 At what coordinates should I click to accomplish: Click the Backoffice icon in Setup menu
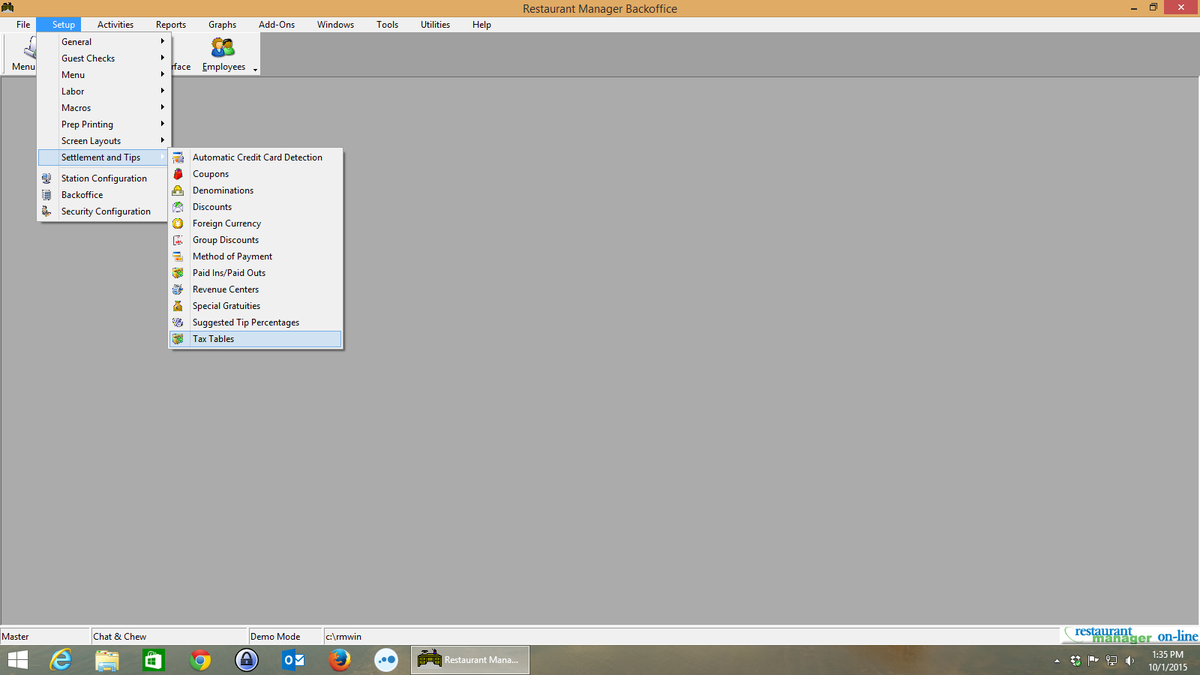click(46, 195)
